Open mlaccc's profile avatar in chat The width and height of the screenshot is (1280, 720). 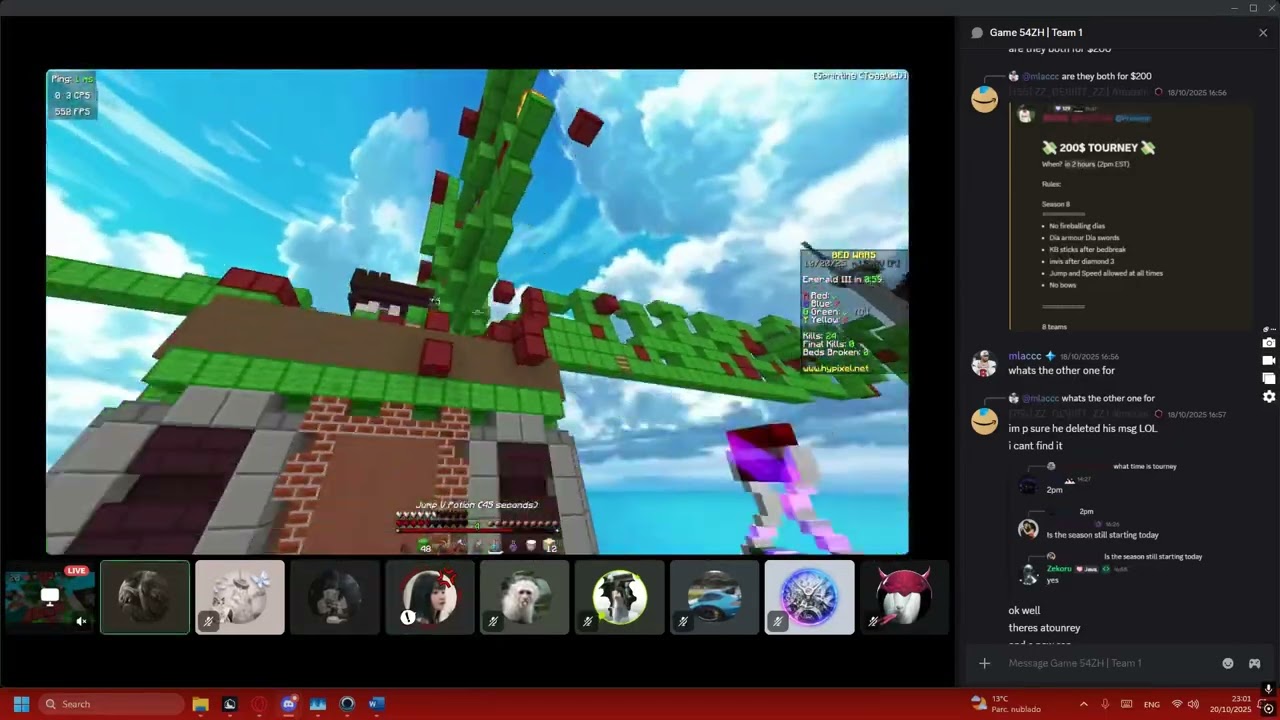coord(985,363)
